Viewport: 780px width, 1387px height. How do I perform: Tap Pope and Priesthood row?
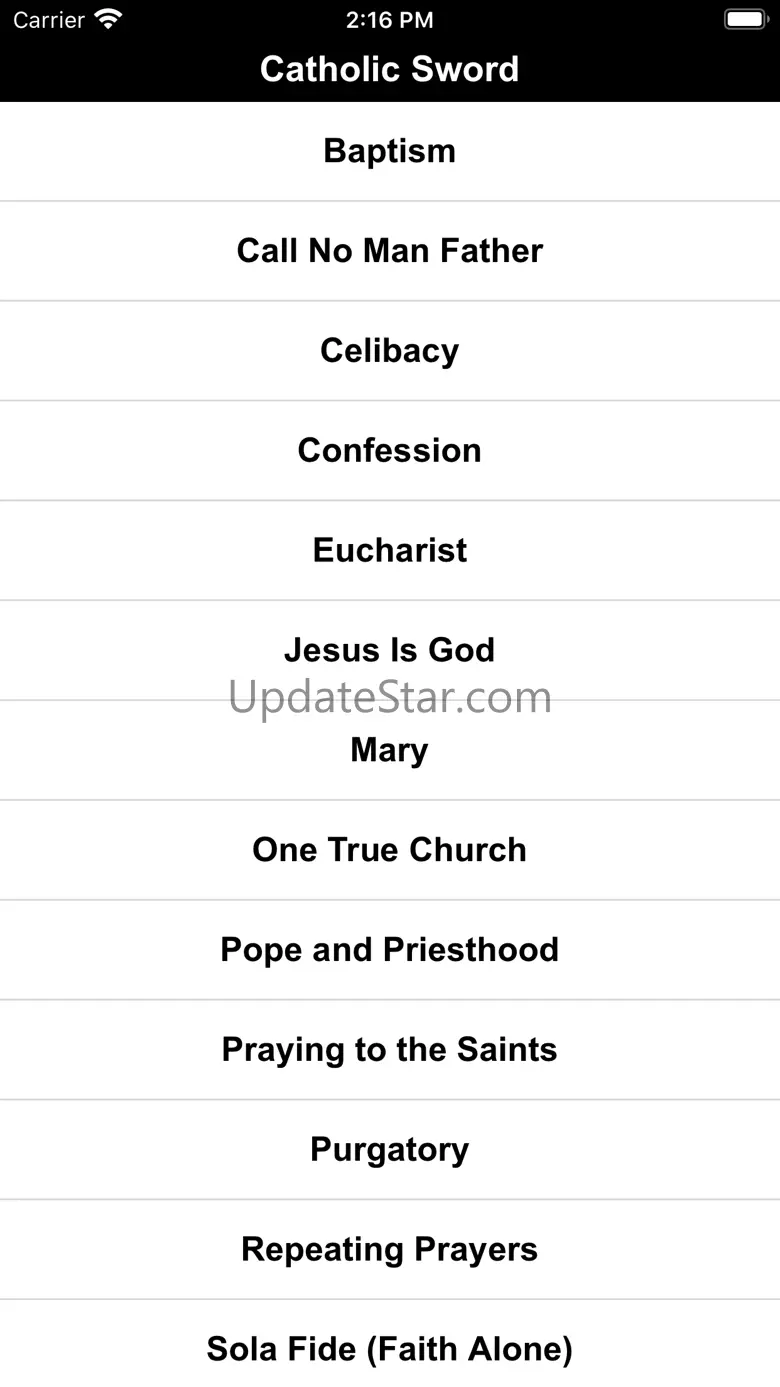(x=389, y=950)
